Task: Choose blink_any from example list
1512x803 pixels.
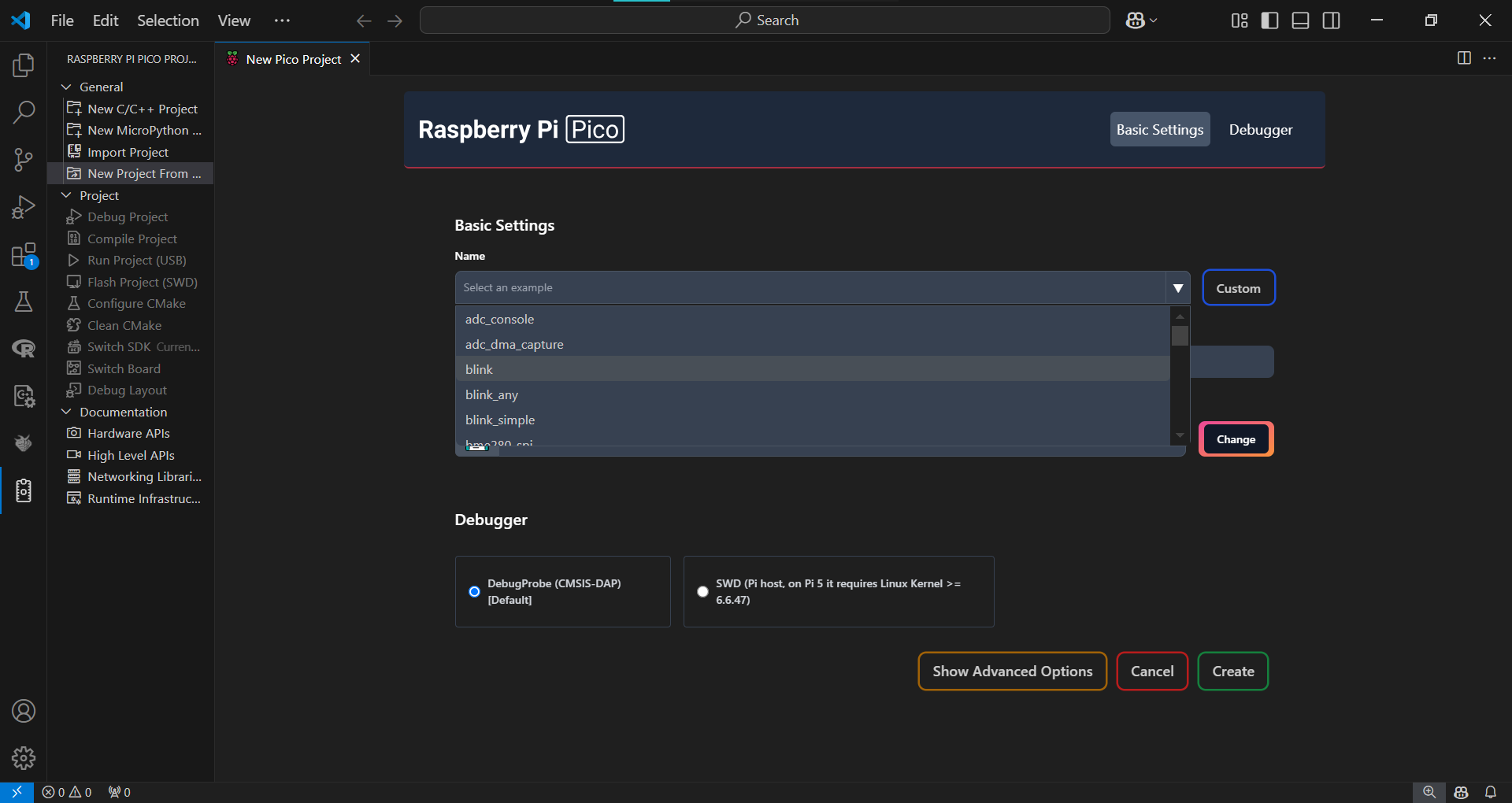Action: pos(813,394)
